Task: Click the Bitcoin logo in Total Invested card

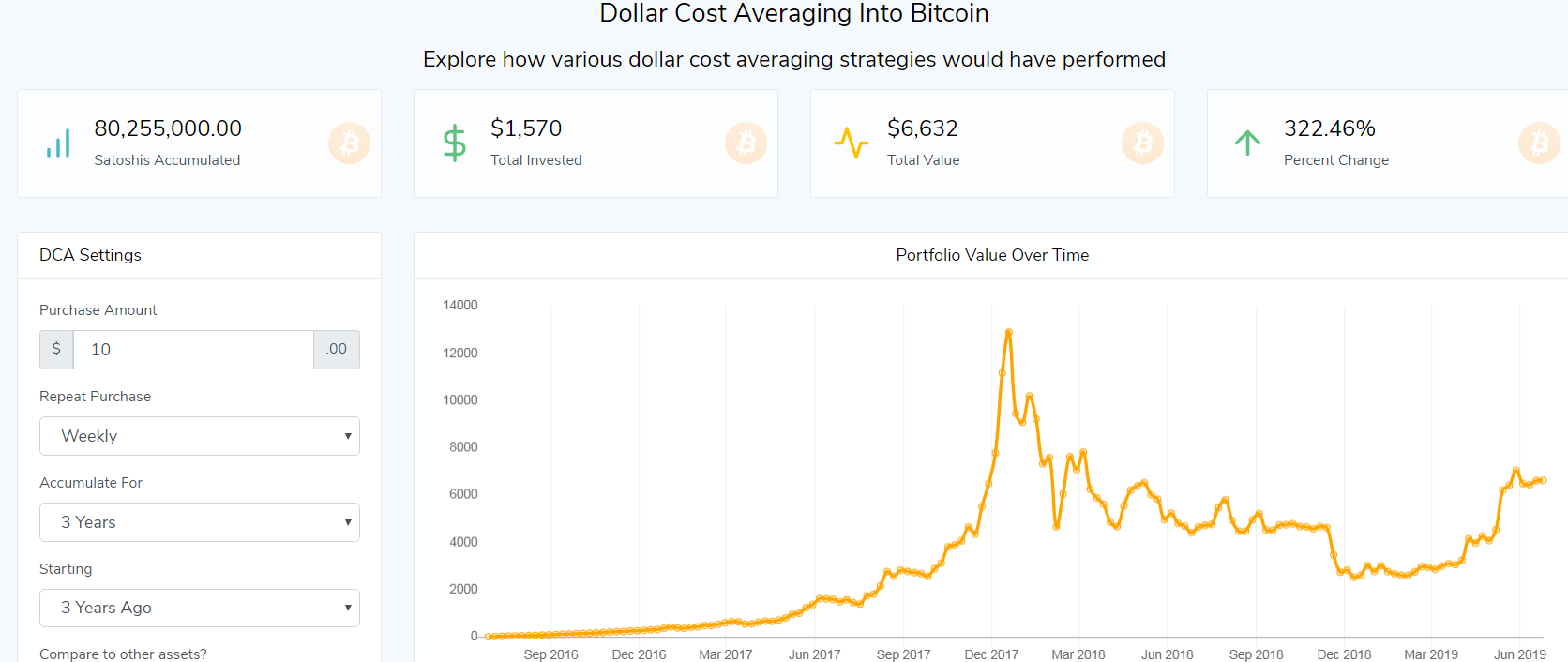Action: 746,143
